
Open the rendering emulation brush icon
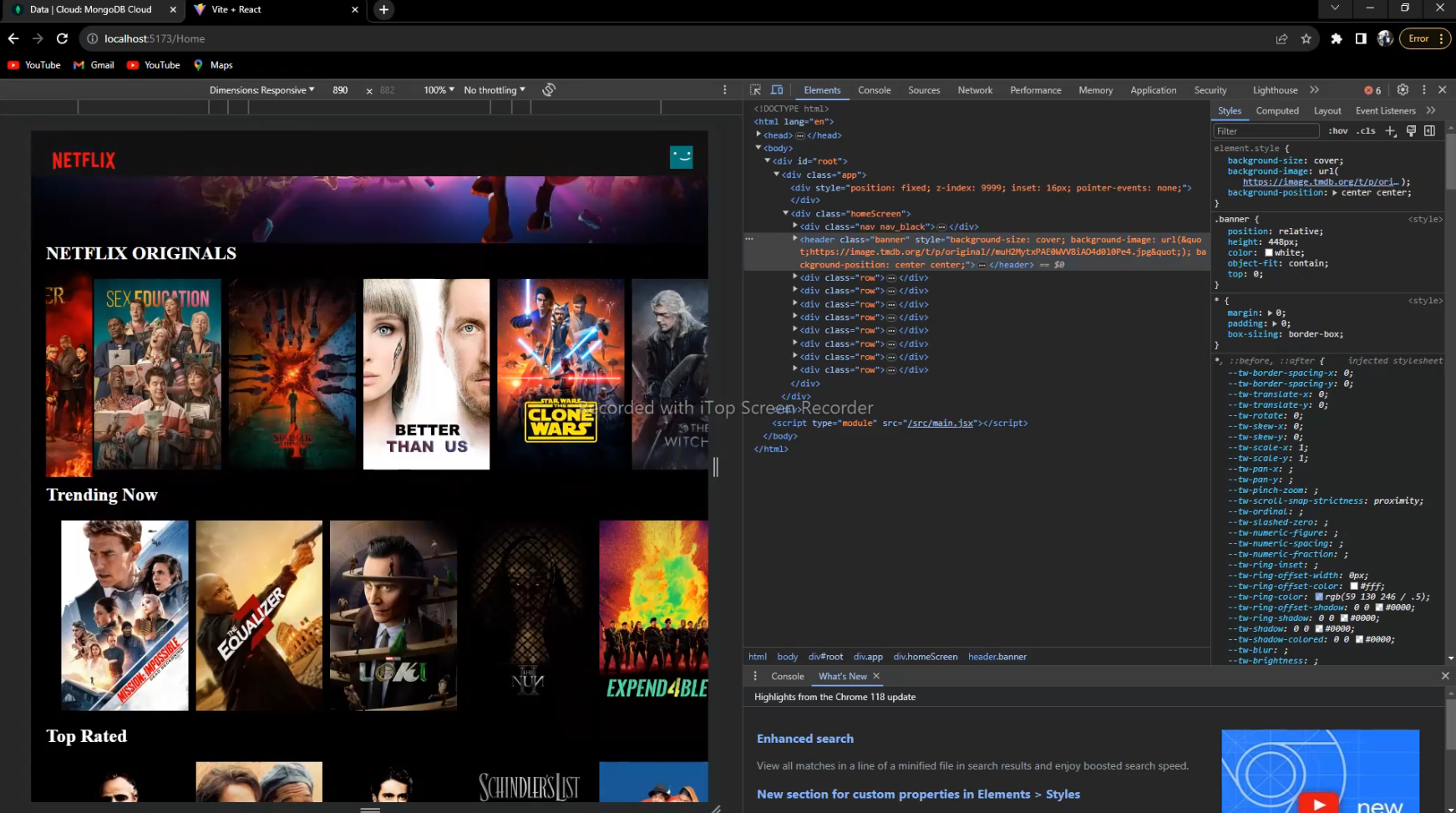[1412, 130]
